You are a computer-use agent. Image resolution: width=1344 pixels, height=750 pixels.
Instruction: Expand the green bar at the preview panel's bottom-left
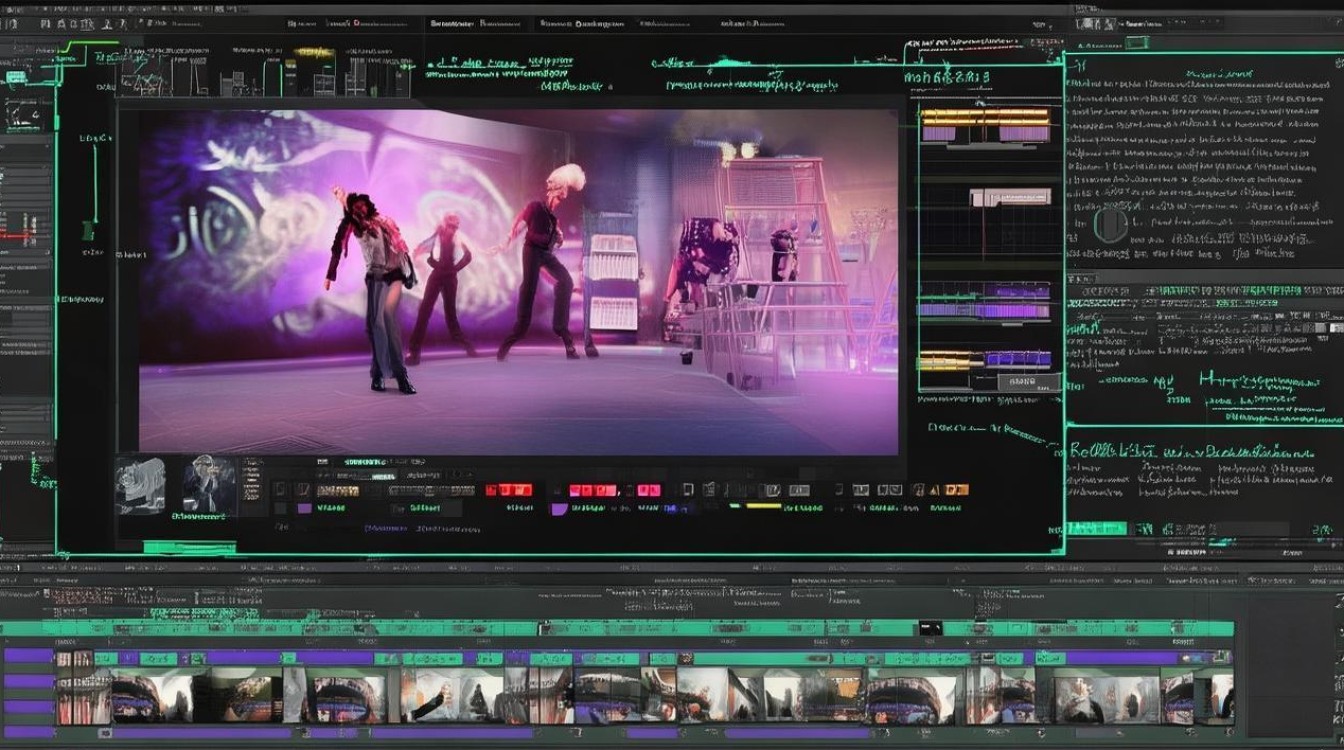coord(189,547)
